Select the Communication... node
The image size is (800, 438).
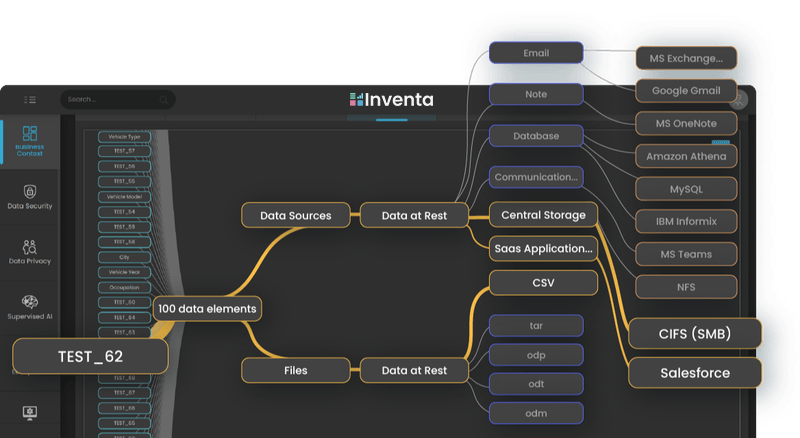point(536,177)
